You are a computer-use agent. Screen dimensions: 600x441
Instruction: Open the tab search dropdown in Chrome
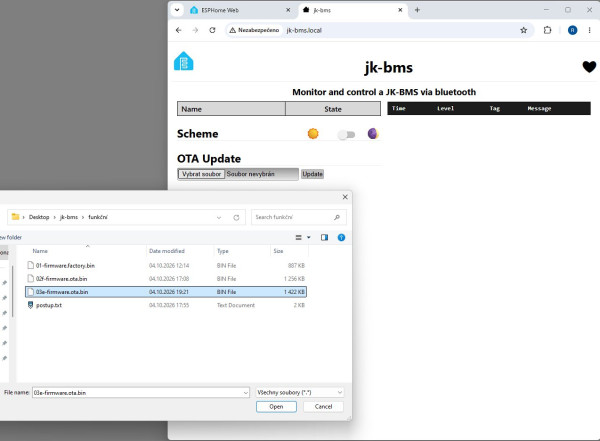pyautogui.click(x=177, y=10)
